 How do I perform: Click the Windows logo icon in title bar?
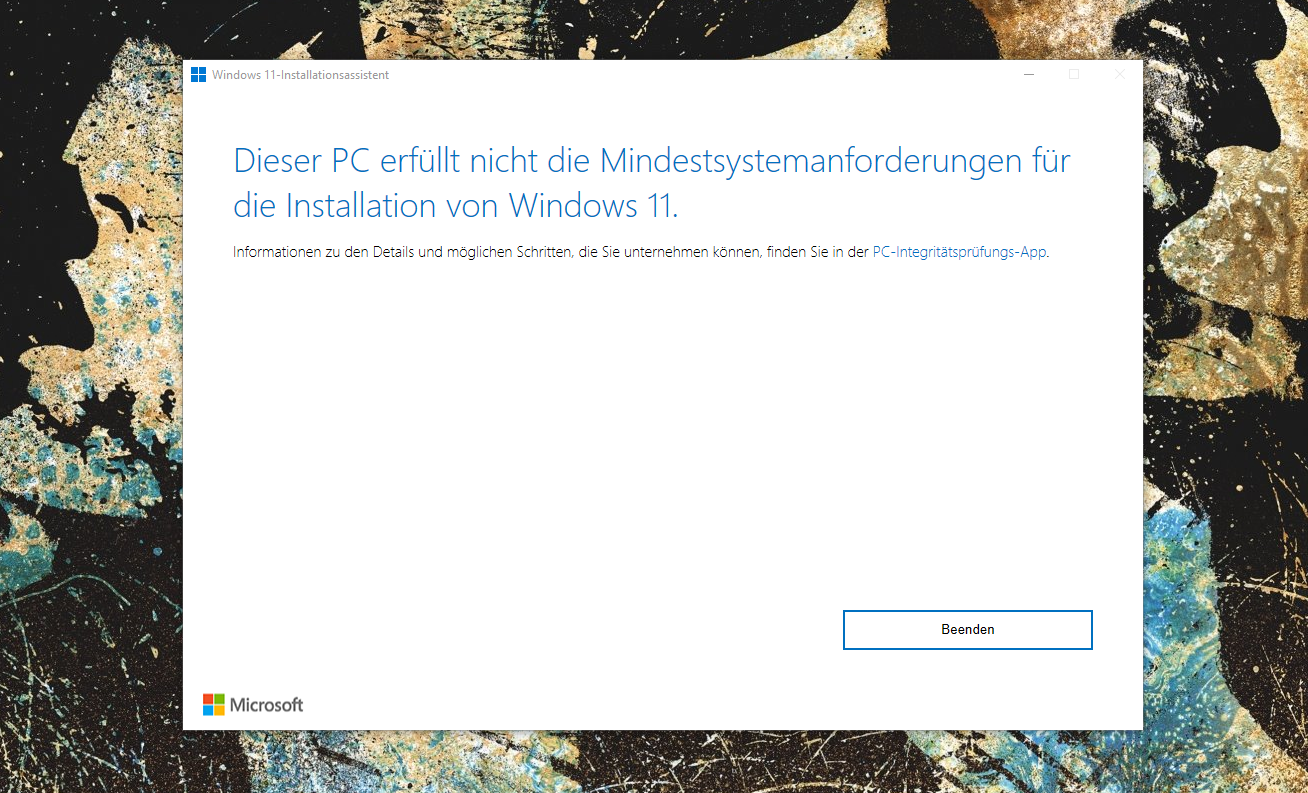(198, 75)
